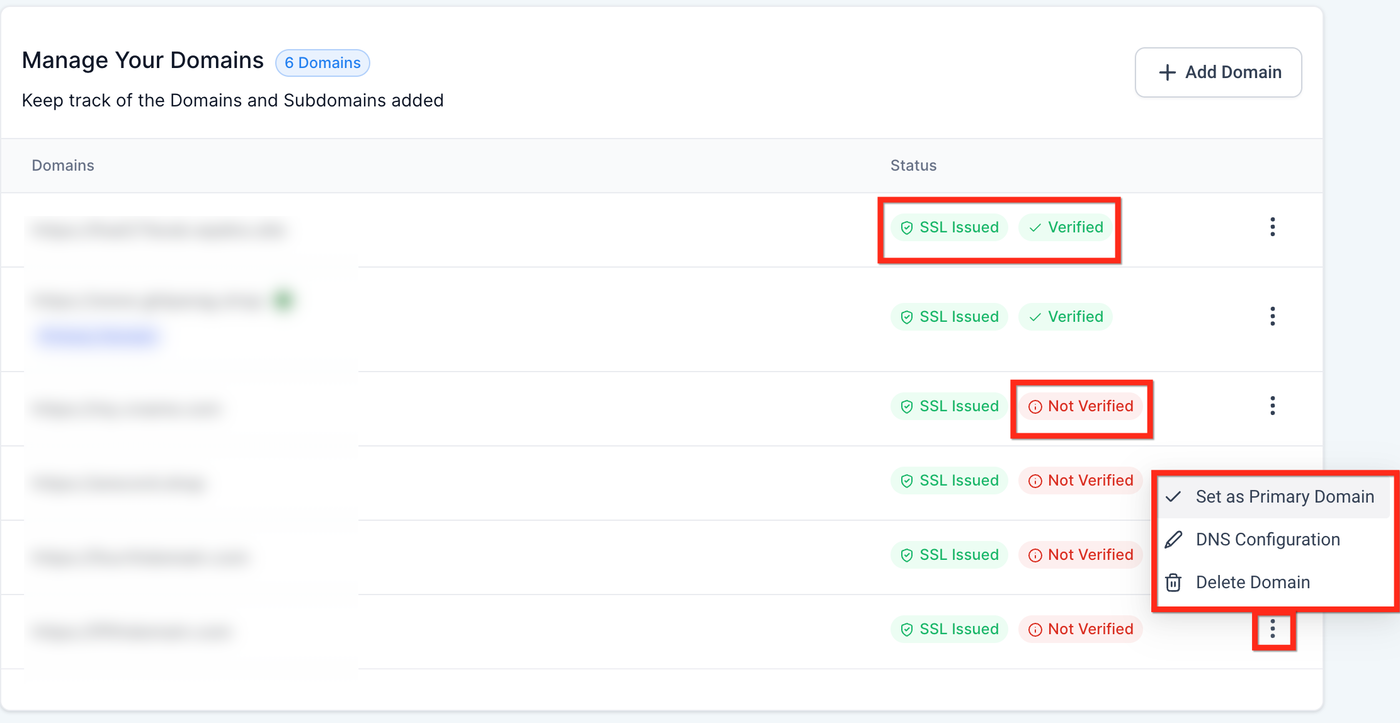Click the plus icon in Add Domain button
The image size is (1400, 723).
[1166, 72]
